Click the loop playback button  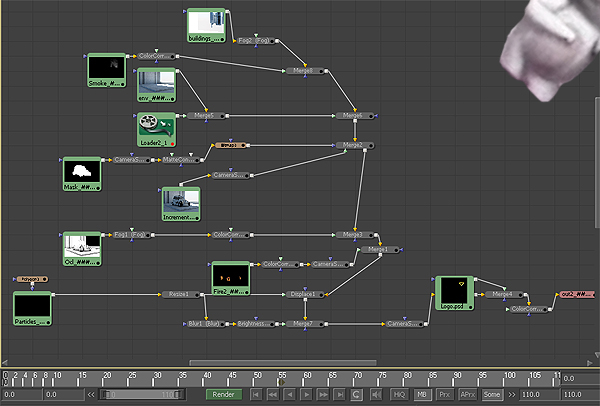click(356, 394)
